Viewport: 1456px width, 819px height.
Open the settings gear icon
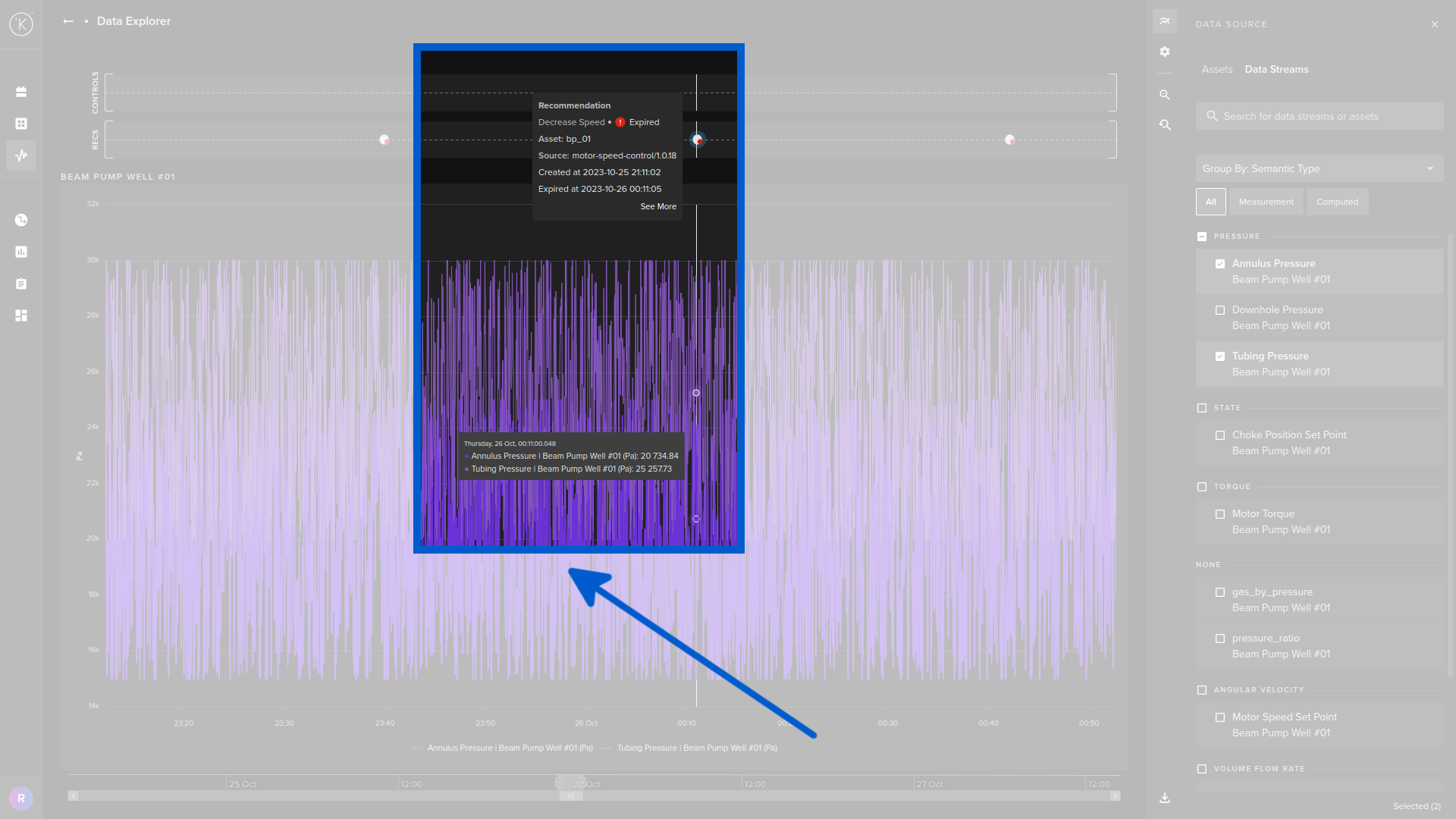[x=1165, y=52]
